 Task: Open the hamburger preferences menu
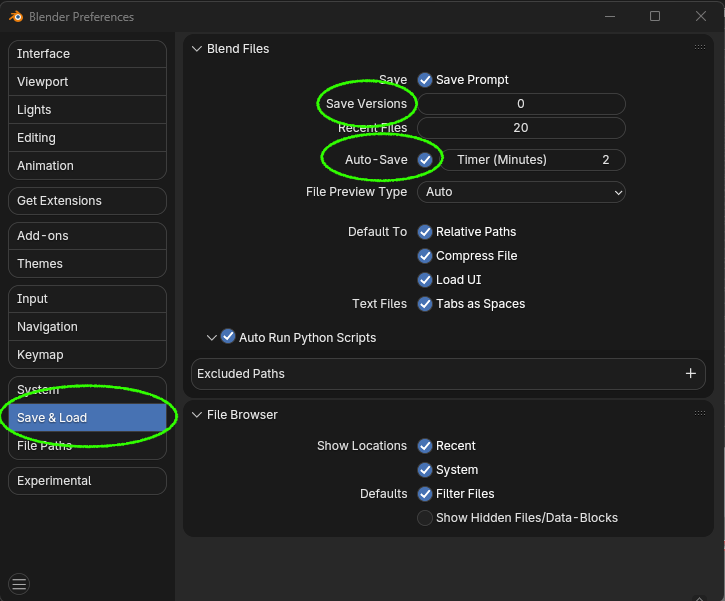click(19, 584)
